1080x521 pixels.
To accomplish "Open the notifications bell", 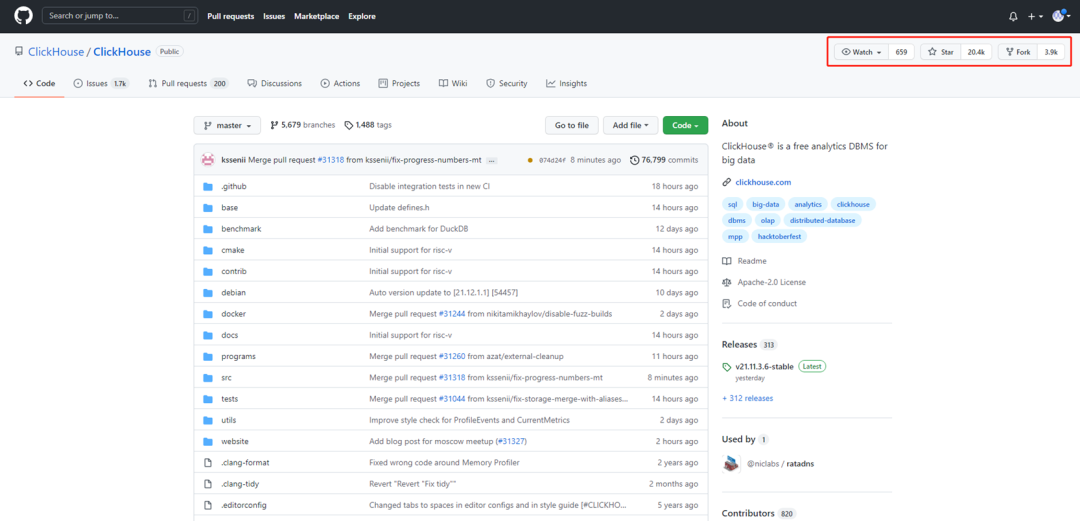I will pyautogui.click(x=1013, y=16).
